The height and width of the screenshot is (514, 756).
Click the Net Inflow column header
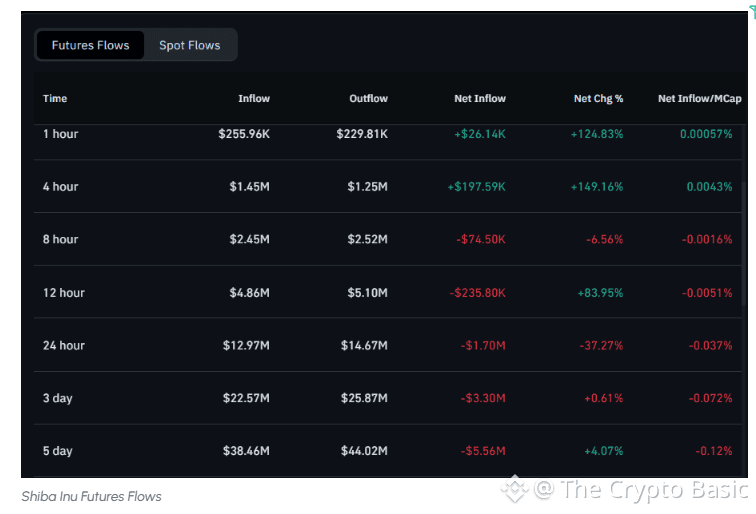(480, 99)
